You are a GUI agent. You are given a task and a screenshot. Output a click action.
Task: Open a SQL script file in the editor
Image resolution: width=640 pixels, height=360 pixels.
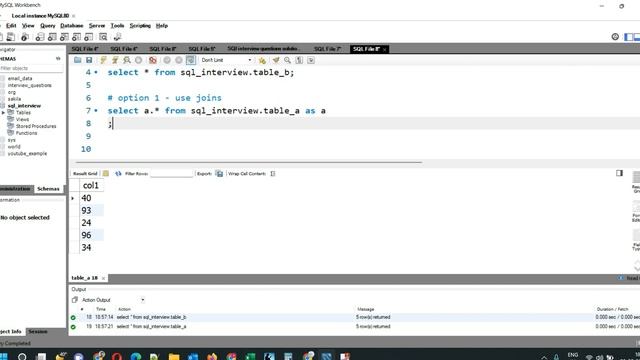tap(78, 60)
